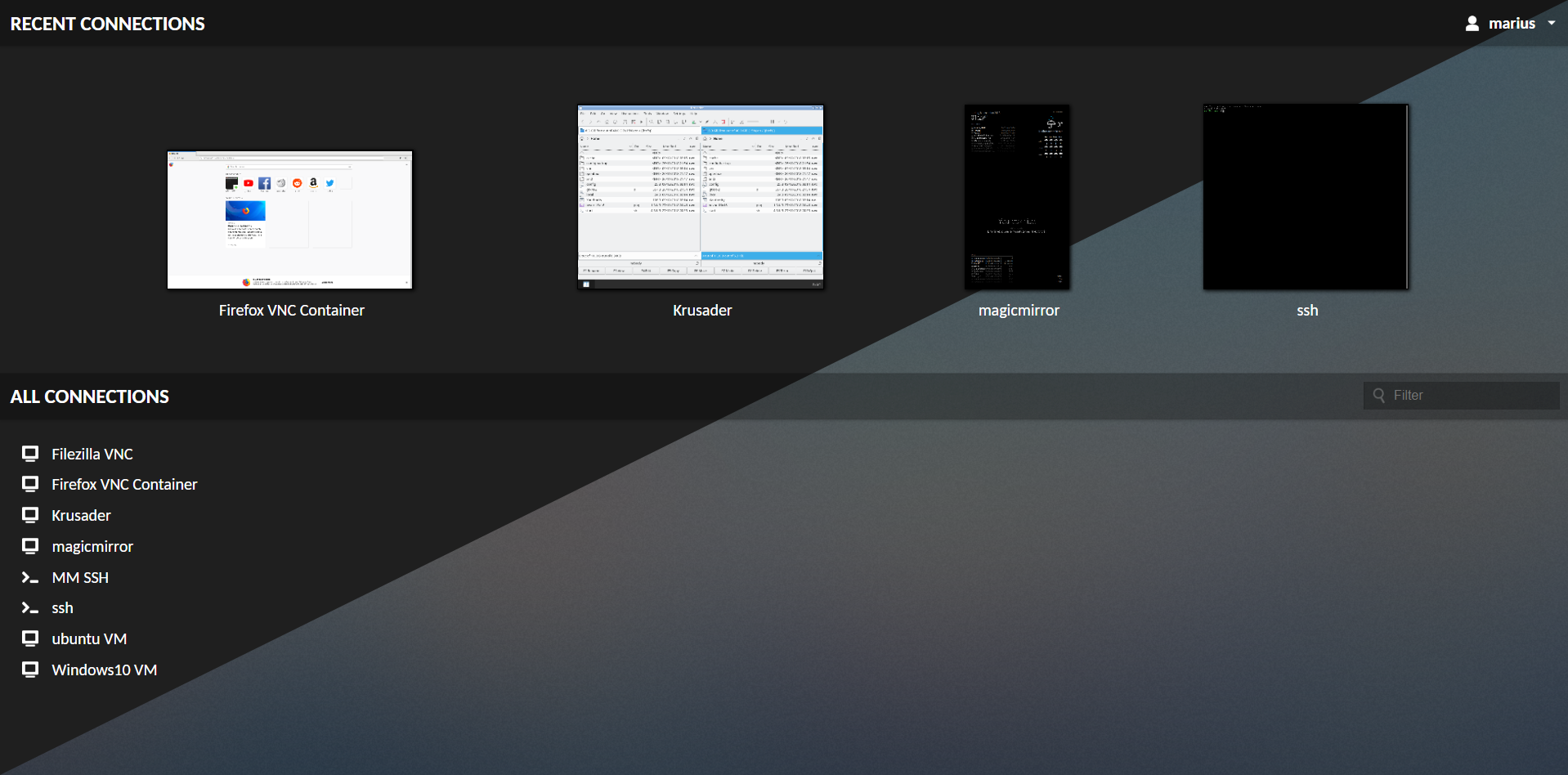Launch the magicmirror recent connection thumbnail

pyautogui.click(x=1017, y=197)
